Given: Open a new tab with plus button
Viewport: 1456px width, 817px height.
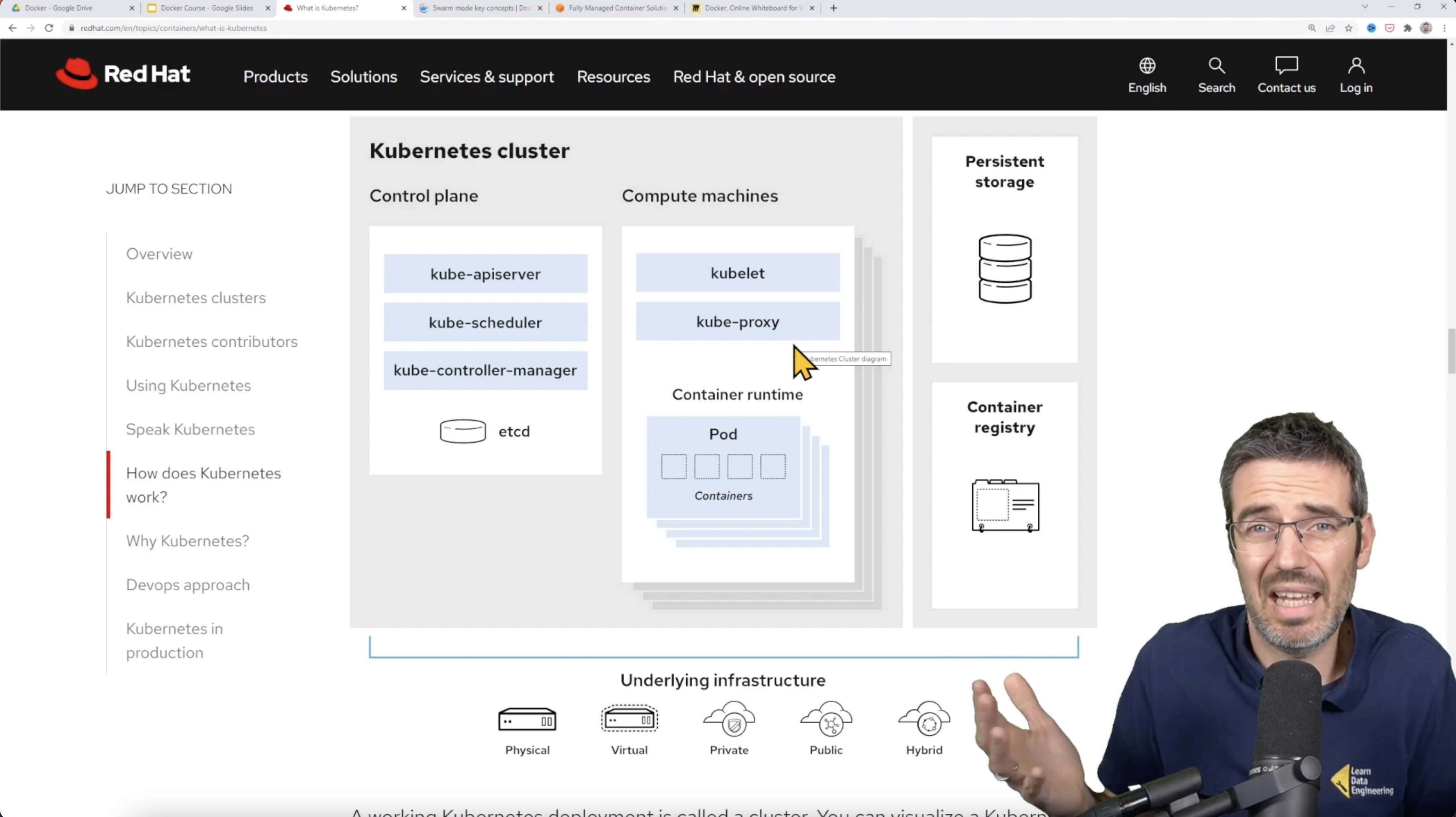Looking at the screenshot, I should 833,8.
